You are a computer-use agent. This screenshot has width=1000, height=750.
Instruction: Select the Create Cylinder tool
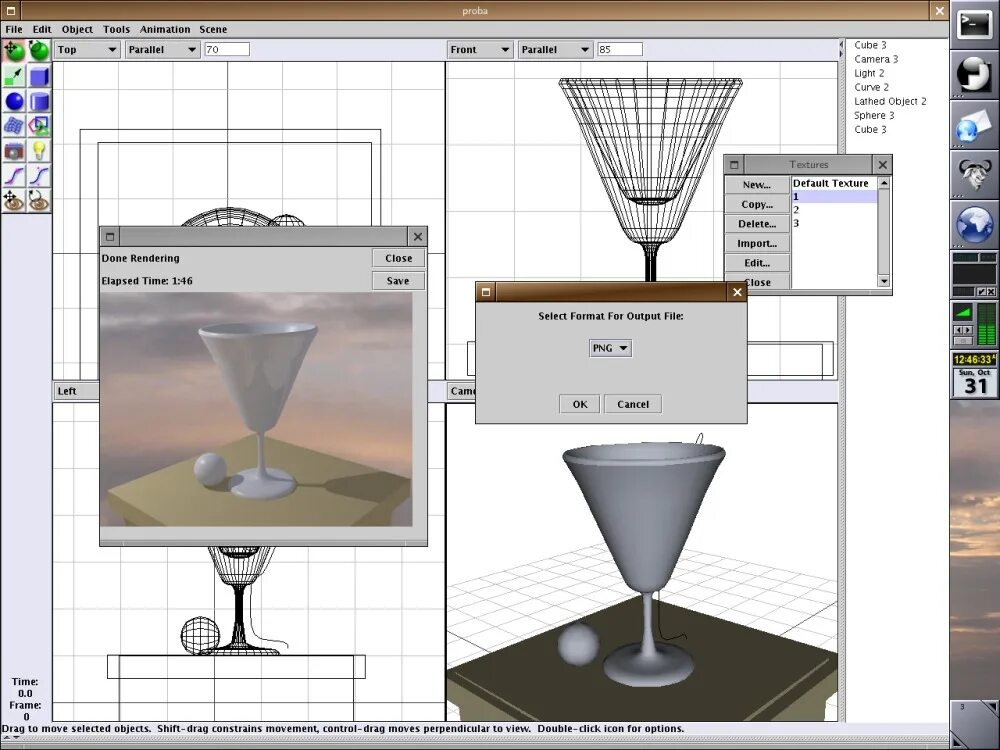[x=39, y=101]
